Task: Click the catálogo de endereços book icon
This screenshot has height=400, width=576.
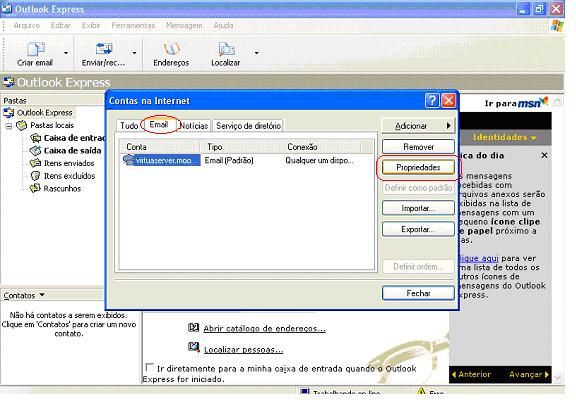Action: click(x=194, y=327)
